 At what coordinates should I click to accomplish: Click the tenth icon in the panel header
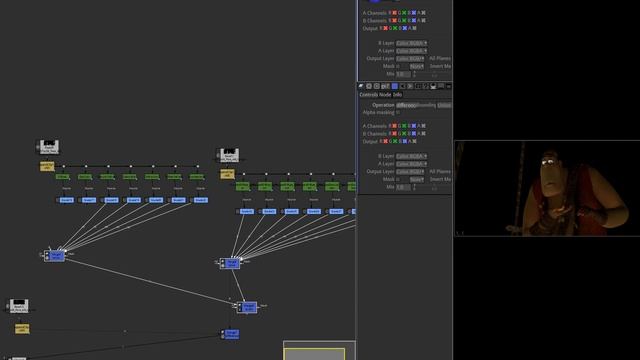pyautogui.click(x=433, y=86)
